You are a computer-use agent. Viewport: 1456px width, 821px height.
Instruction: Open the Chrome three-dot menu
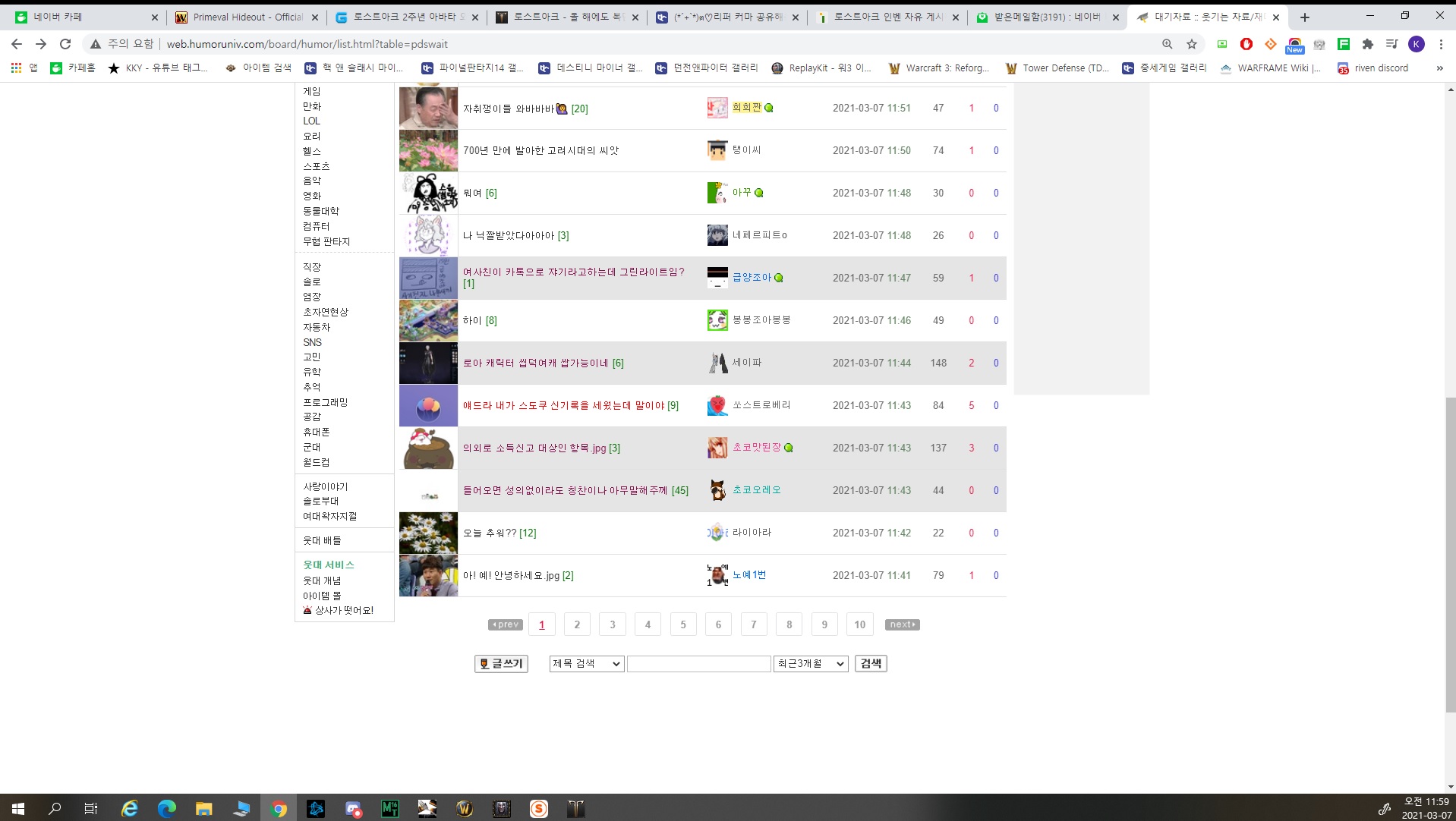[x=1440, y=44]
